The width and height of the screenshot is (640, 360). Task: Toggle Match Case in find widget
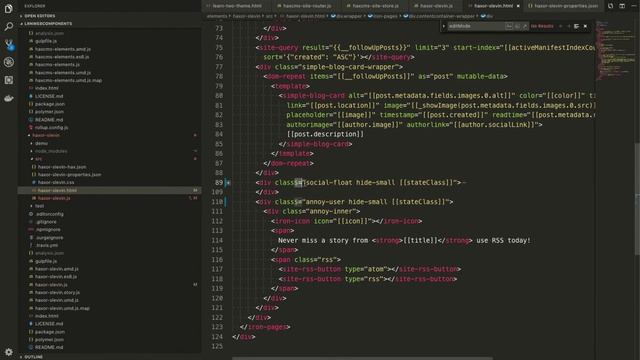coord(509,26)
